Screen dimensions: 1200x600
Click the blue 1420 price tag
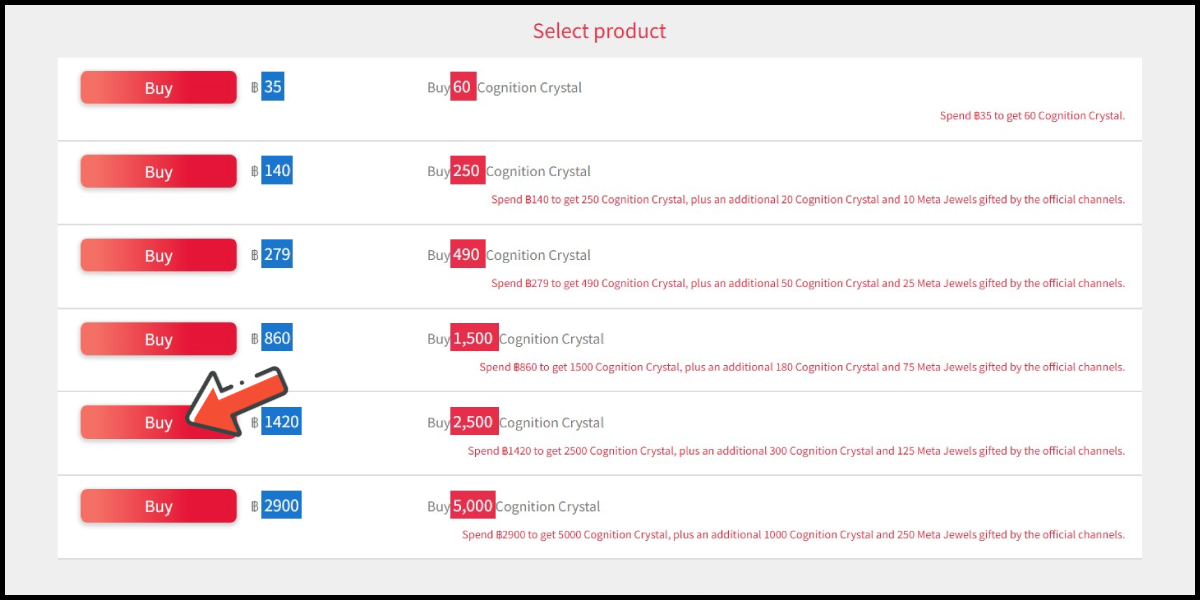(281, 422)
